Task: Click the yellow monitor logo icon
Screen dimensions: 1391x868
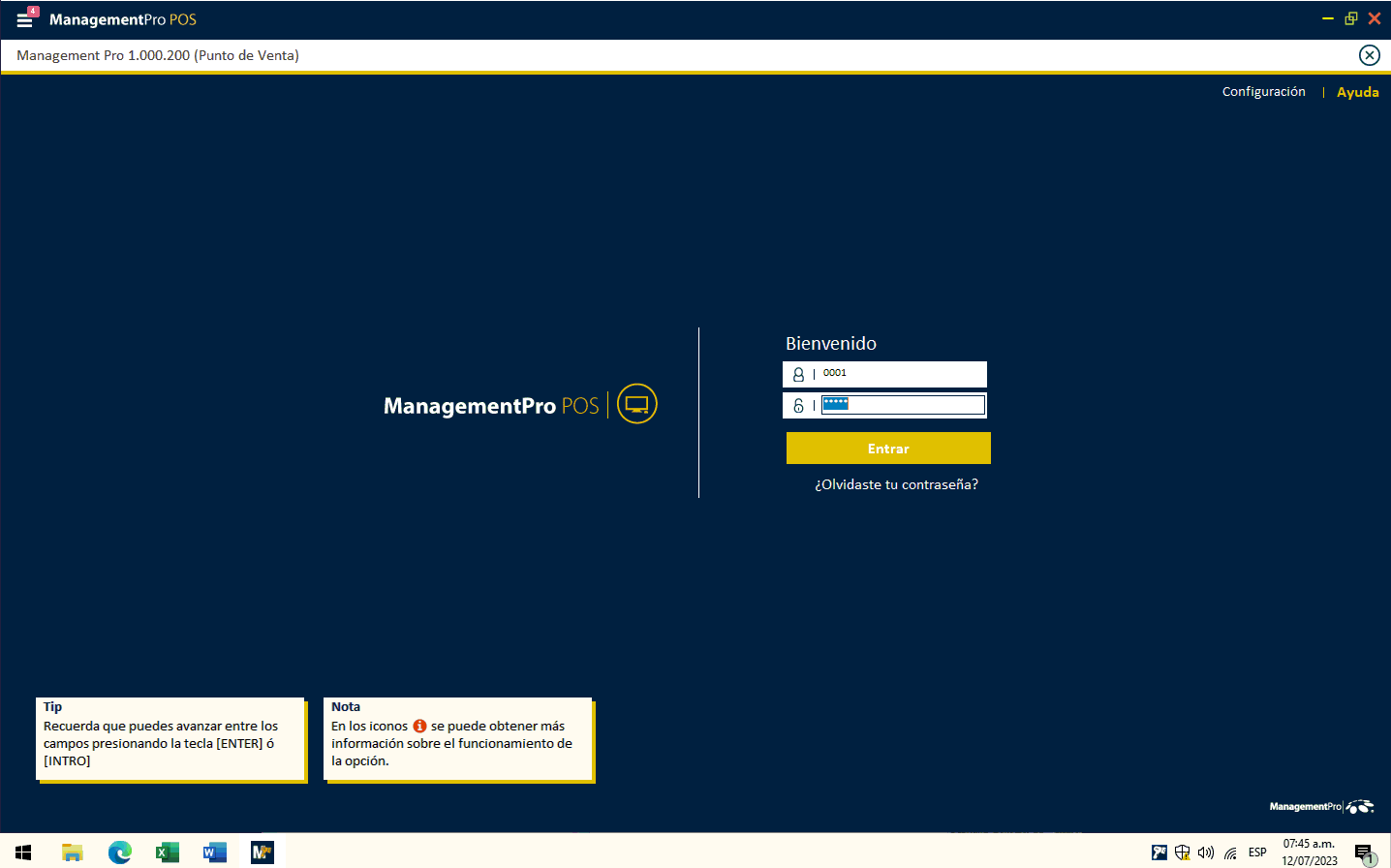Action: coord(636,404)
